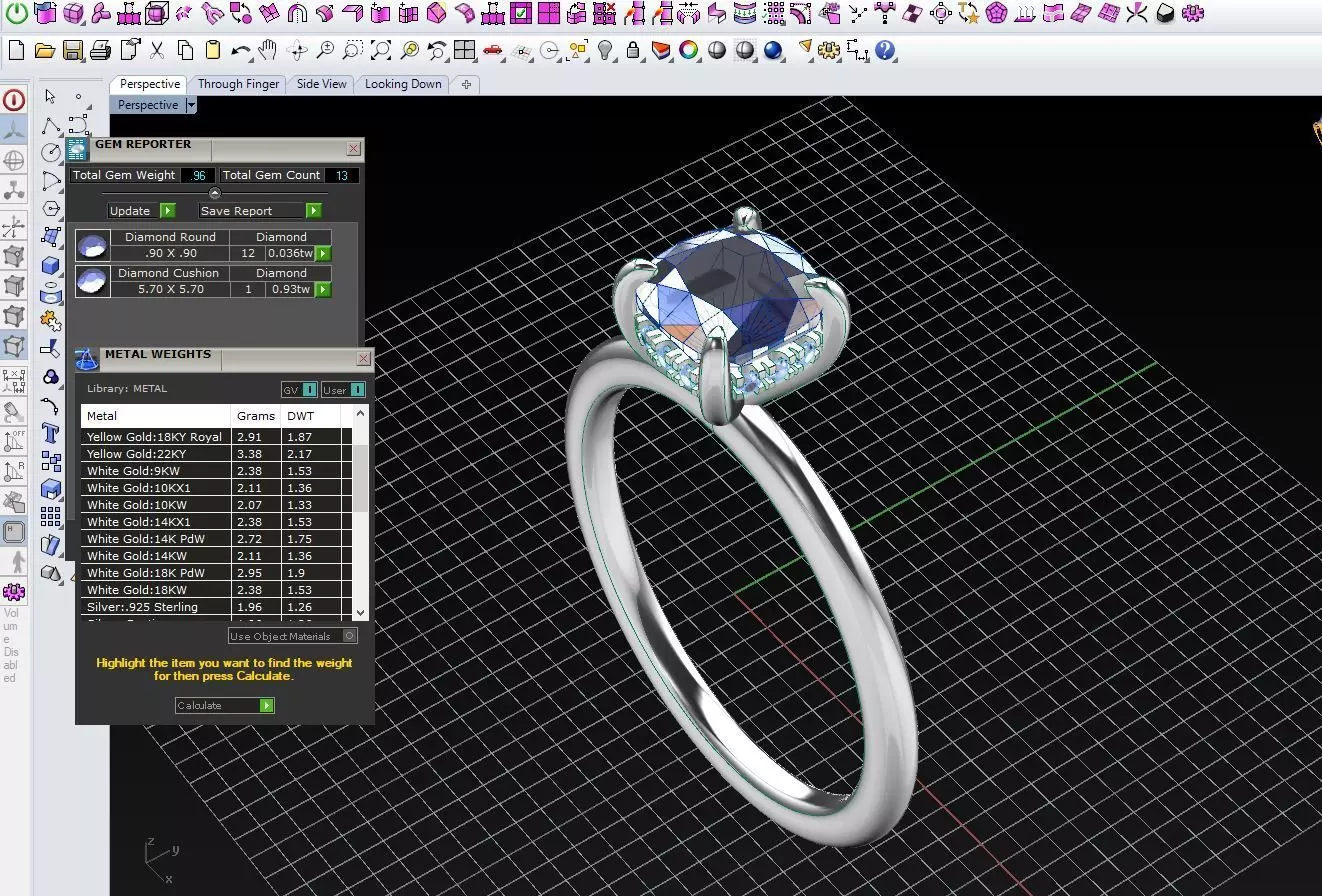Click the Zoom Extents icon
The width and height of the screenshot is (1322, 896).
[x=381, y=51]
